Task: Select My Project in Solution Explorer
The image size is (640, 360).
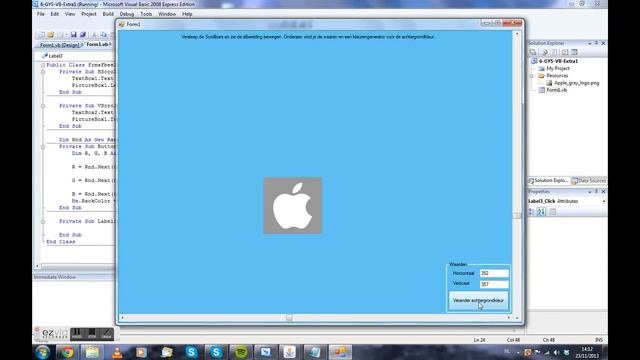Action: click(558, 69)
